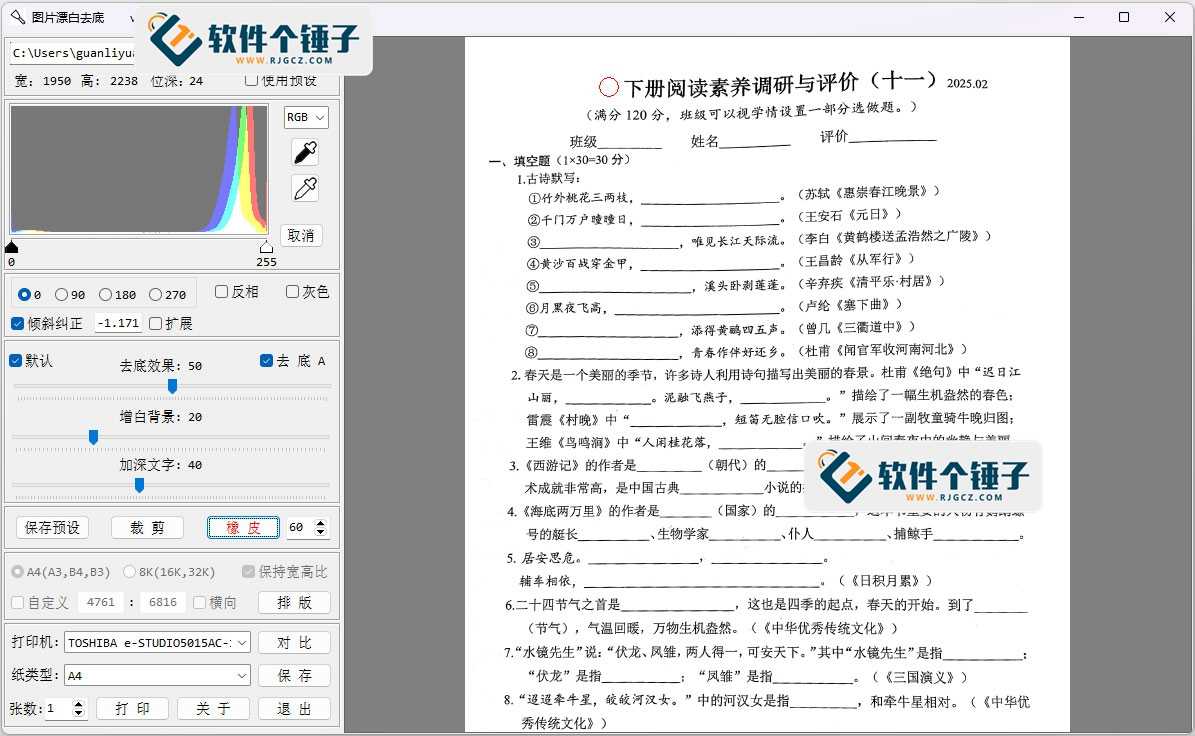Screen dimensions: 1195x736
Task: Click the 保存 save button
Action: tap(294, 675)
